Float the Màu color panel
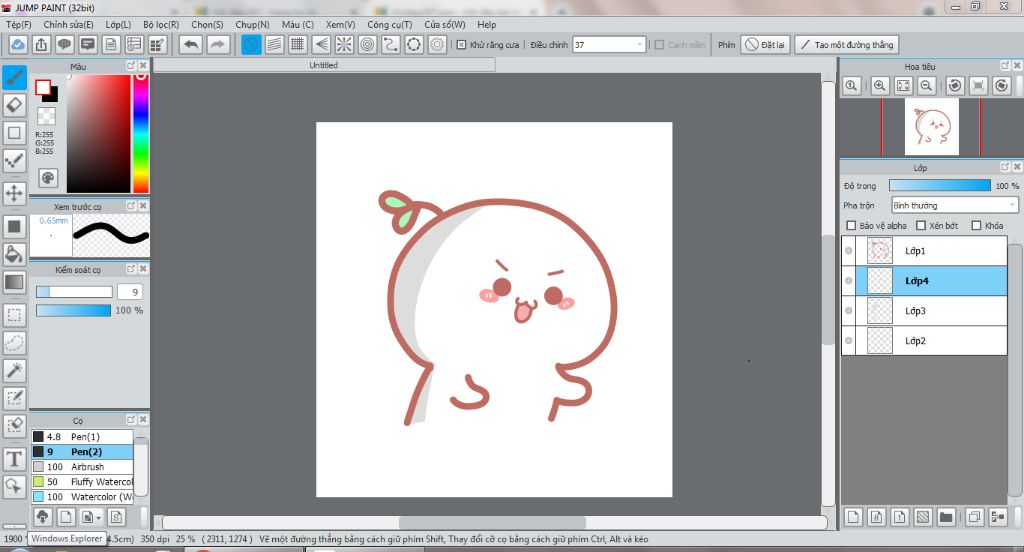This screenshot has height=552, width=1024. pyautogui.click(x=131, y=66)
